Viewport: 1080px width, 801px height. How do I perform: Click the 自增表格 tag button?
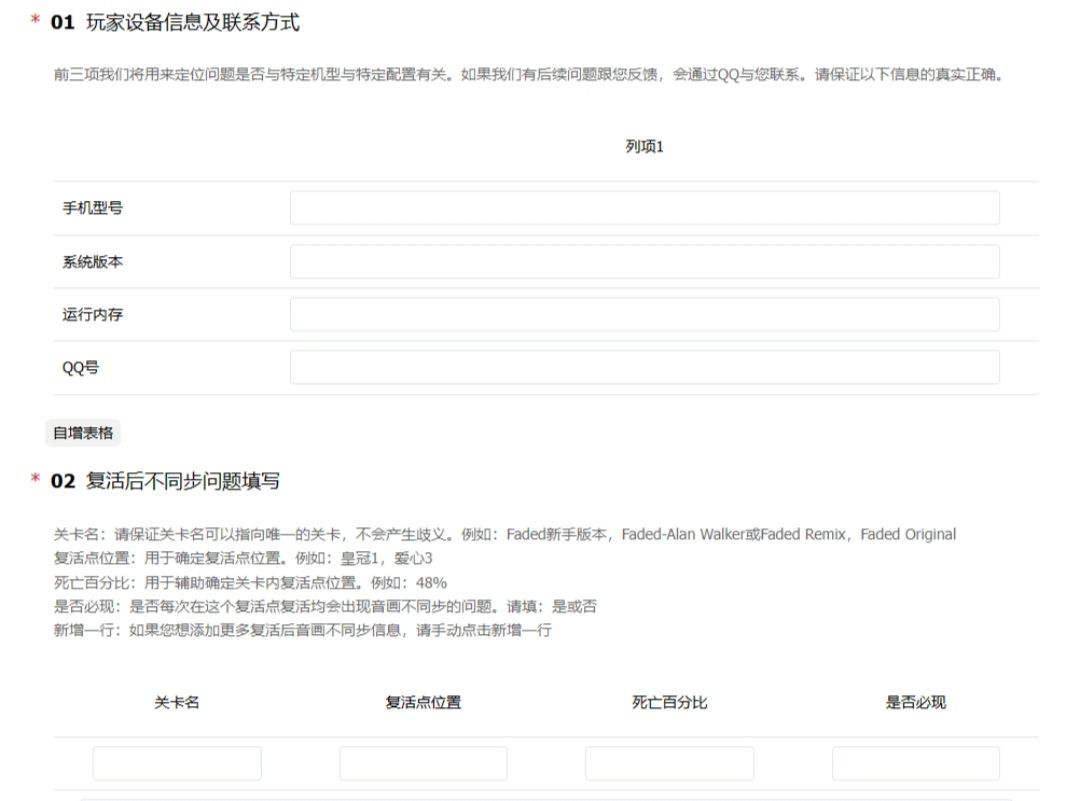click(x=83, y=433)
